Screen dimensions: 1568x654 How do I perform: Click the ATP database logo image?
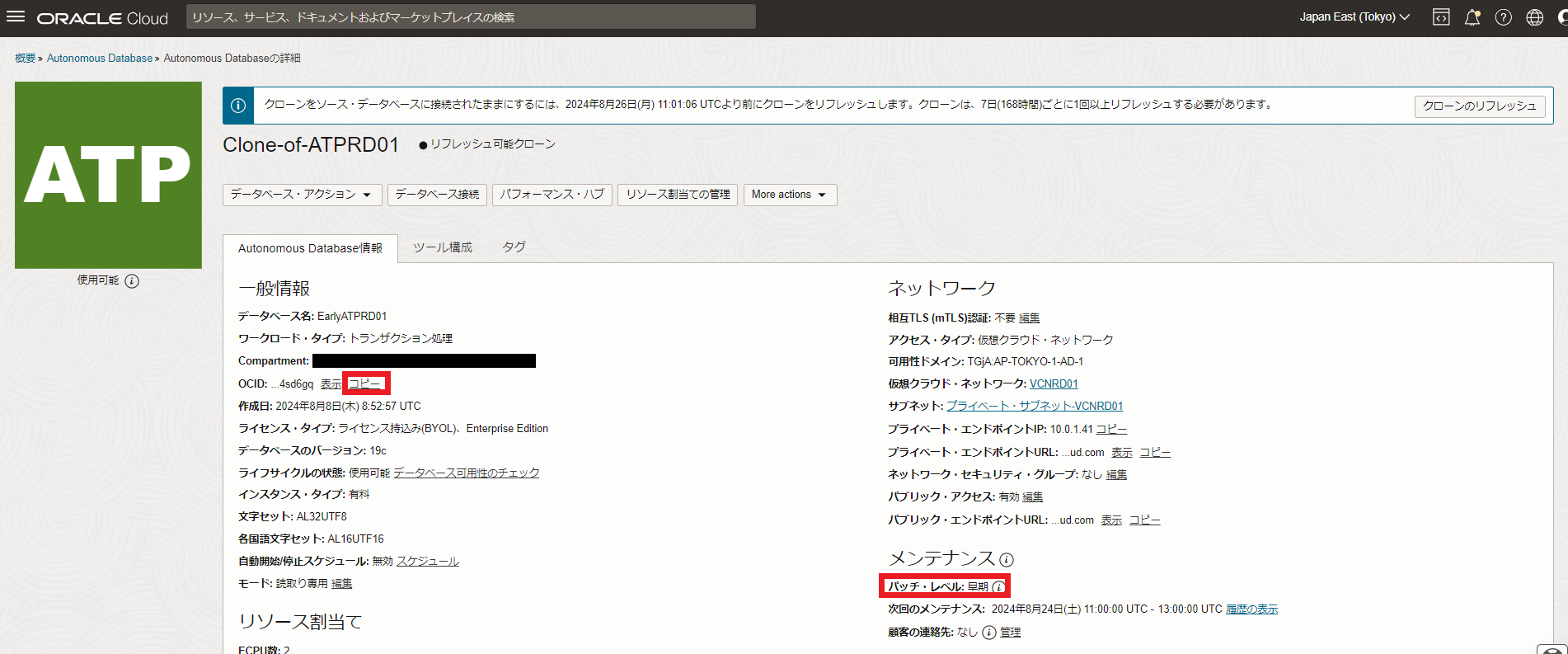click(108, 175)
